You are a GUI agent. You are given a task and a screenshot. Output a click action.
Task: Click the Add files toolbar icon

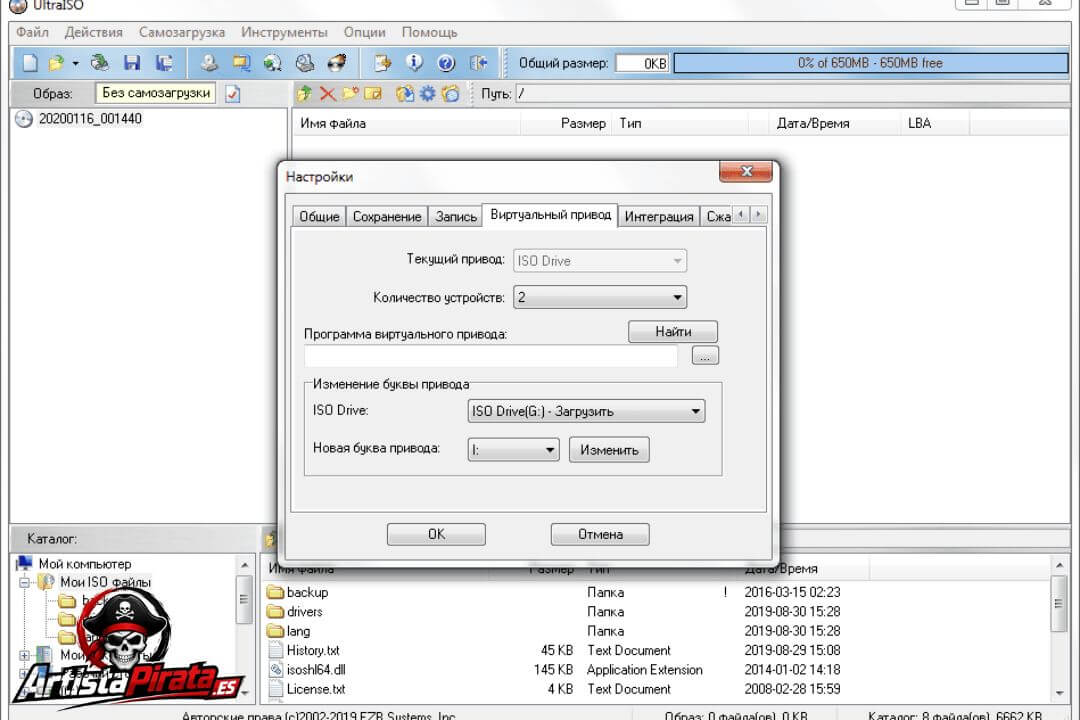point(382,63)
